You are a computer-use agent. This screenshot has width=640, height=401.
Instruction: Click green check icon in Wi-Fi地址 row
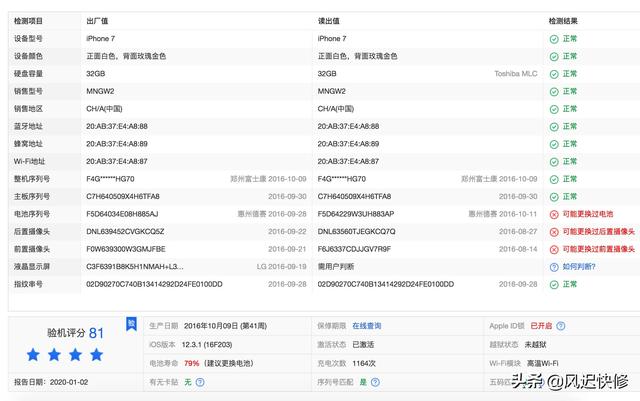pyautogui.click(x=554, y=162)
